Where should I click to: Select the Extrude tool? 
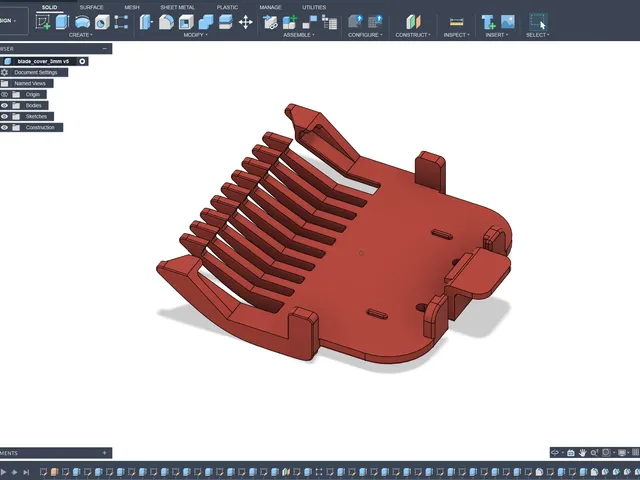point(62,22)
